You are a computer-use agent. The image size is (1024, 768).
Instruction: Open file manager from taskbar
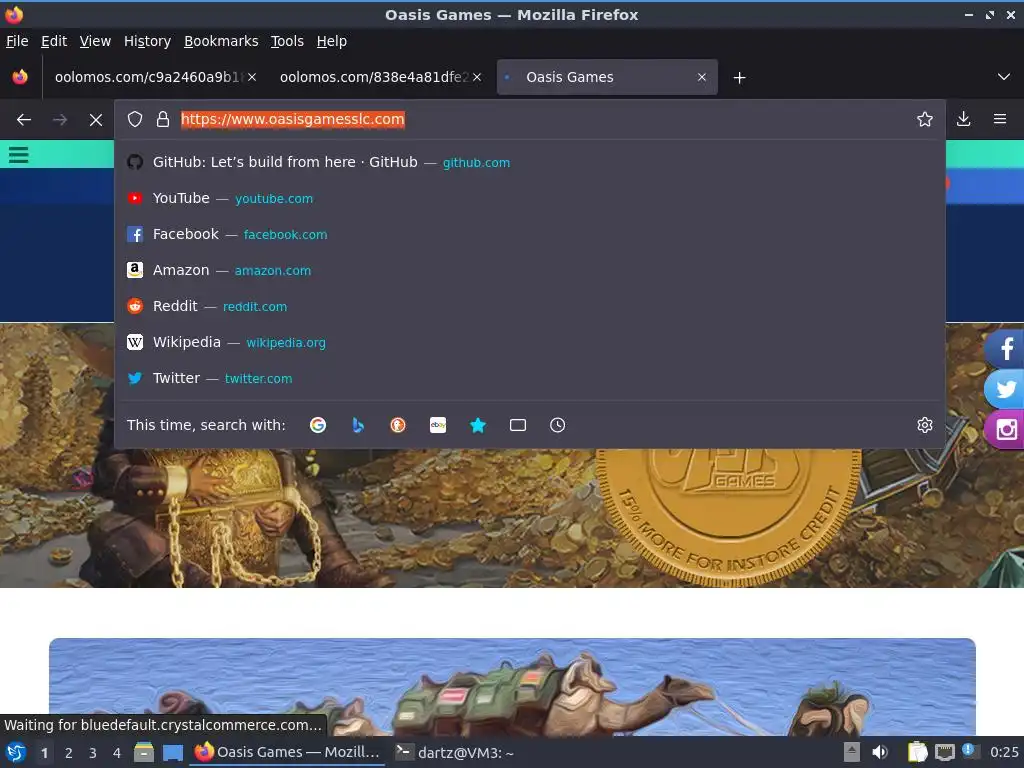coord(144,752)
